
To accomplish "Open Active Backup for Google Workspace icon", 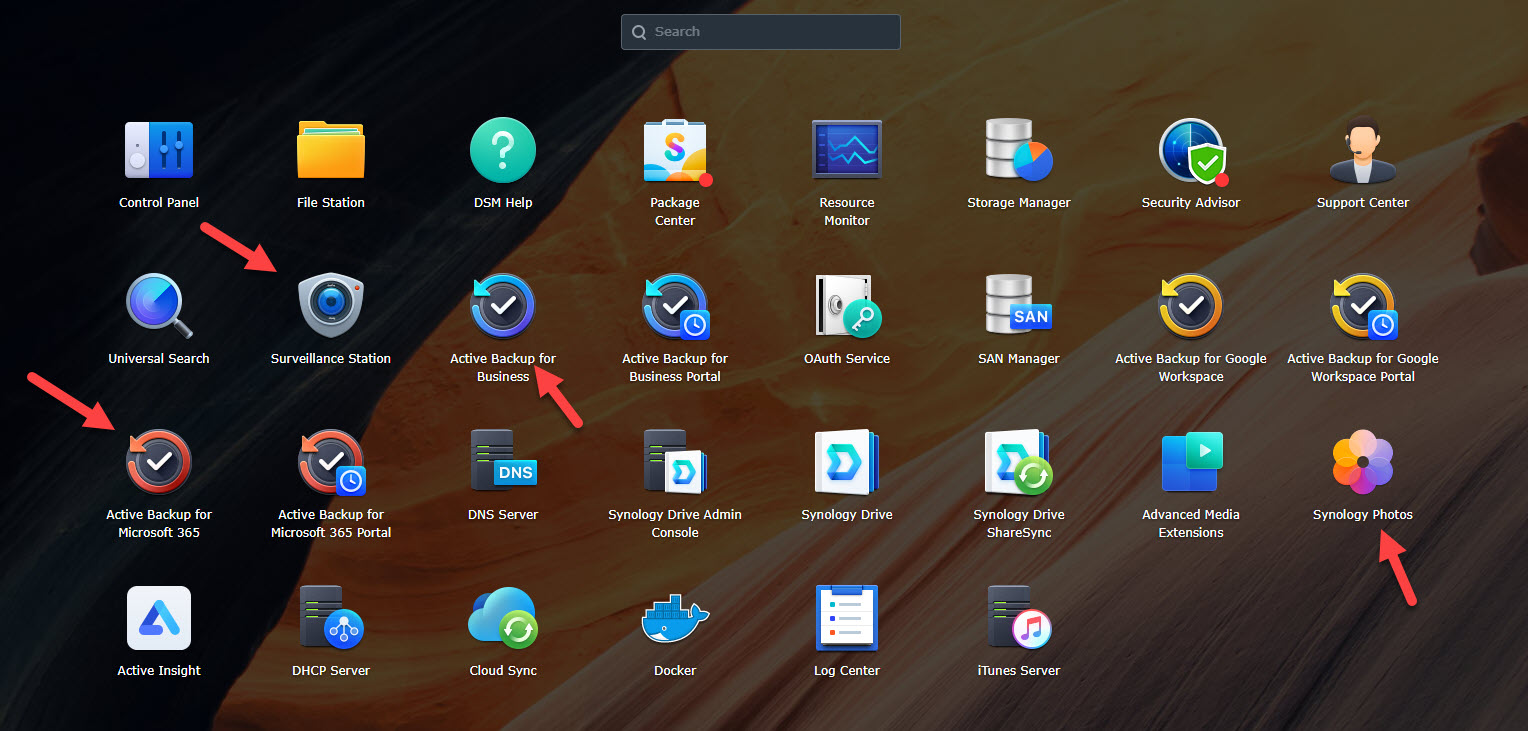I will [1191, 306].
